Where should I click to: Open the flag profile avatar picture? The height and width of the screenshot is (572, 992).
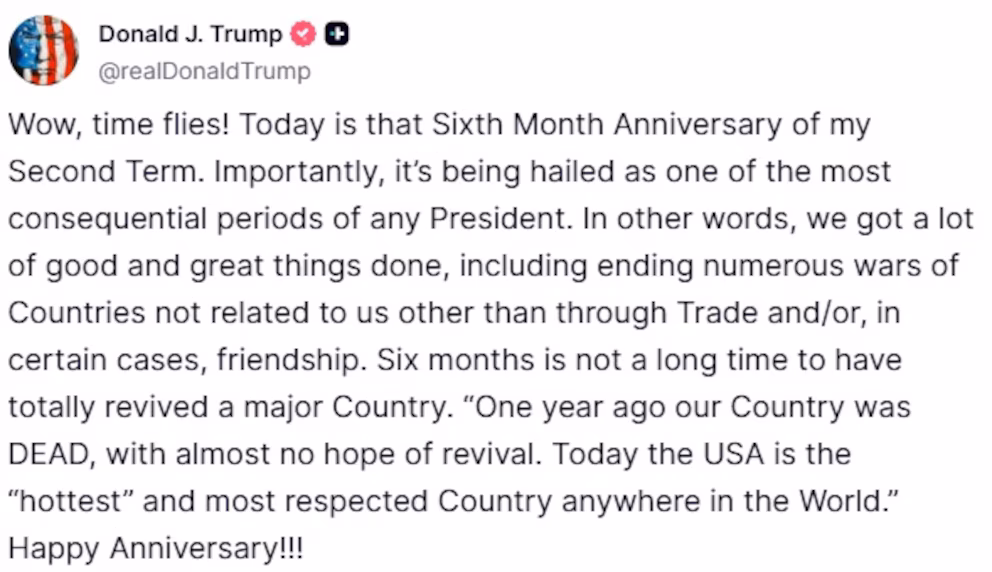point(44,50)
